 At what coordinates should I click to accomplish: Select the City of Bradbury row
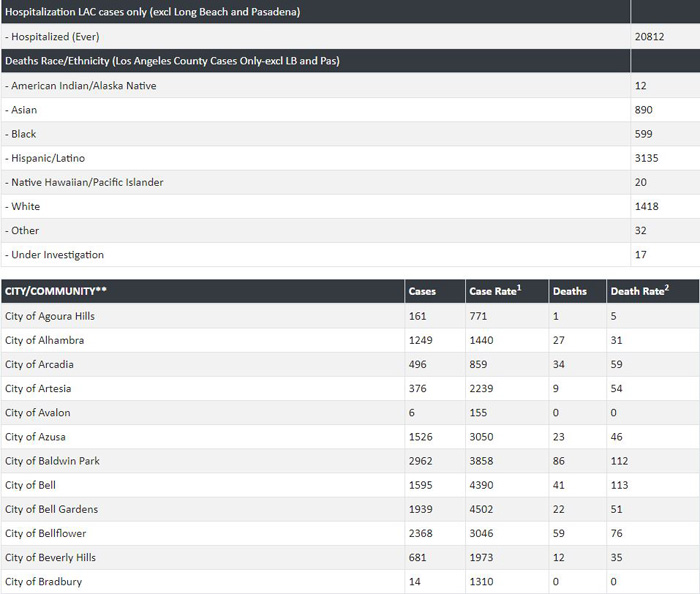pyautogui.click(x=350, y=582)
